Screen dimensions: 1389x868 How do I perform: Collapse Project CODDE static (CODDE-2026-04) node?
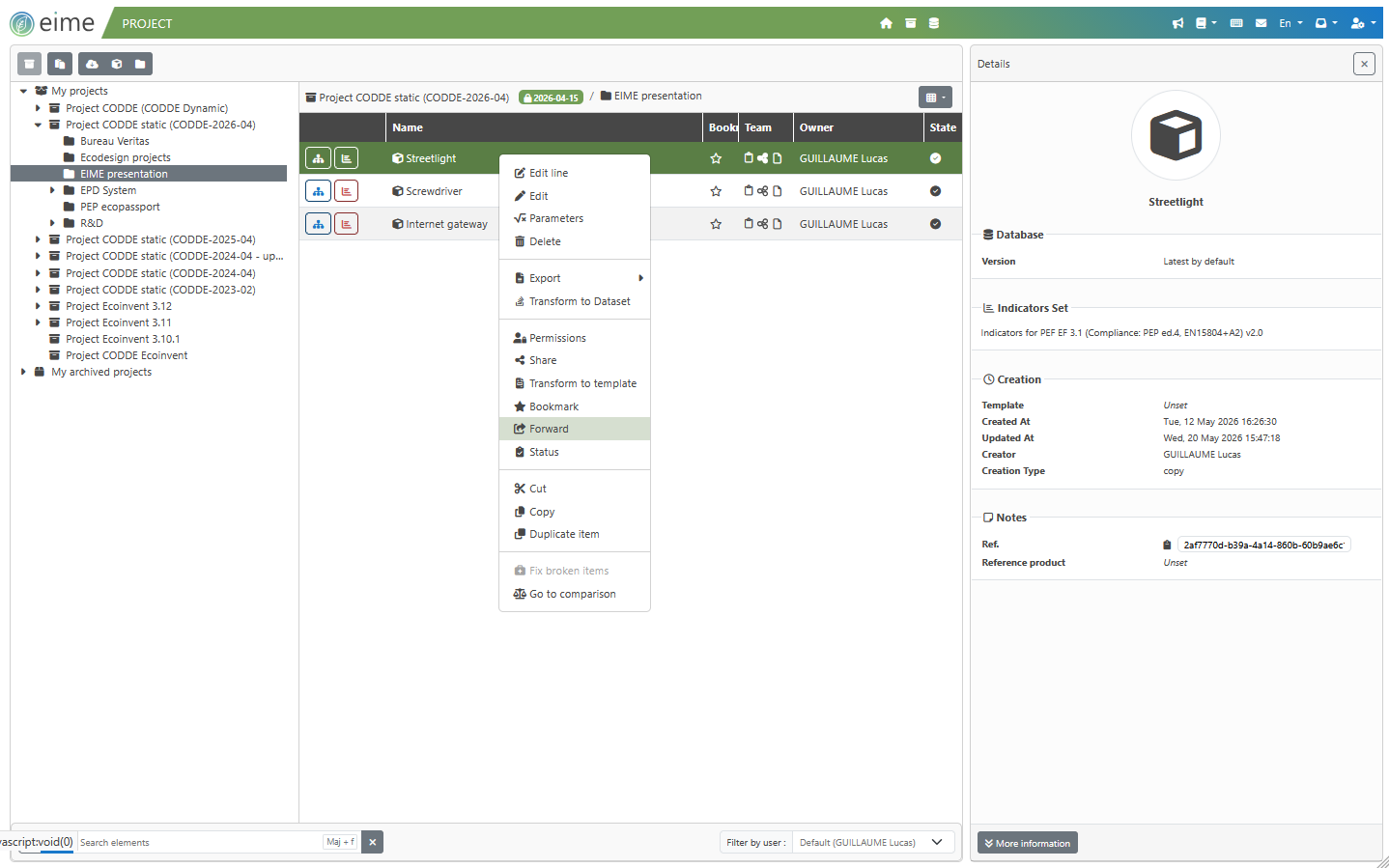tap(38, 125)
